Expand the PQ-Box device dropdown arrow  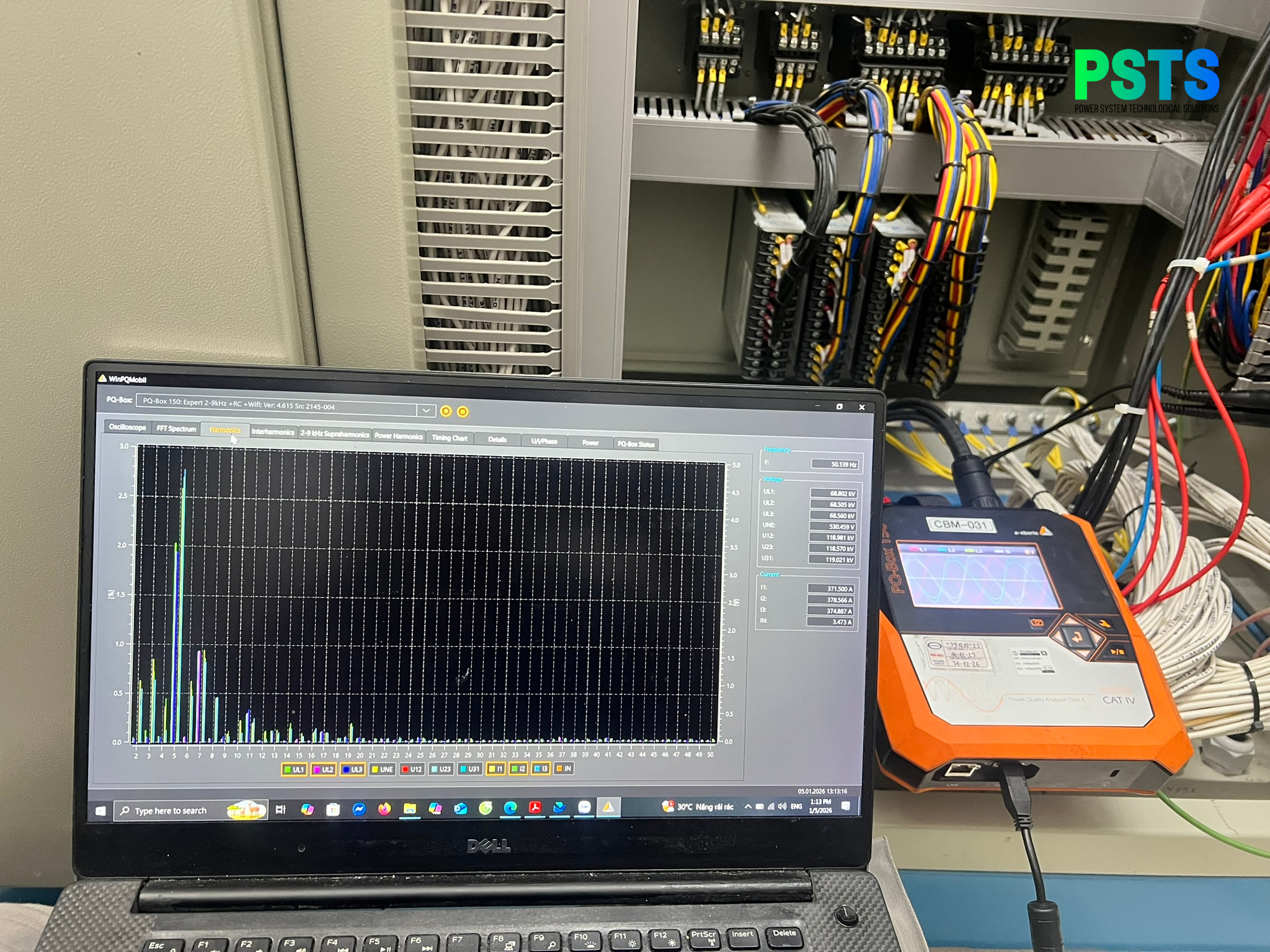point(426,410)
